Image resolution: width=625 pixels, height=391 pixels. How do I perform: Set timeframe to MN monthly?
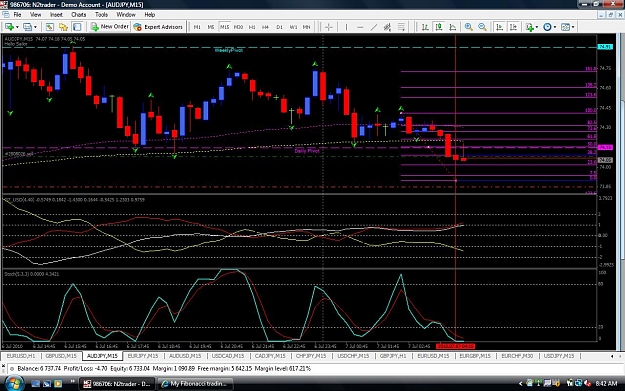point(307,27)
